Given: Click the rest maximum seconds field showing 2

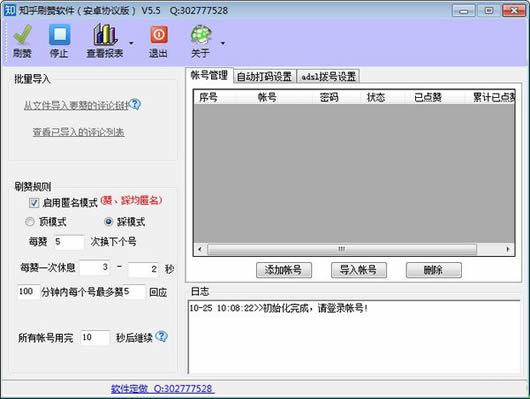Looking at the screenshot, I should point(143,269).
